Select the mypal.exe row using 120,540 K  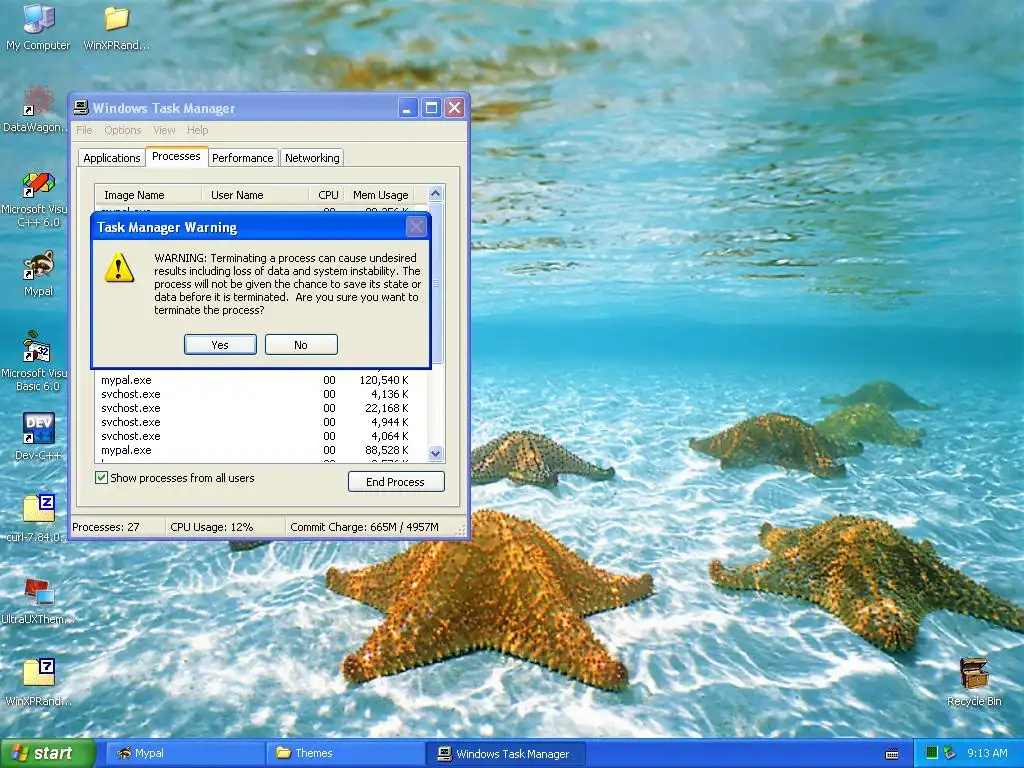pyautogui.click(x=261, y=380)
